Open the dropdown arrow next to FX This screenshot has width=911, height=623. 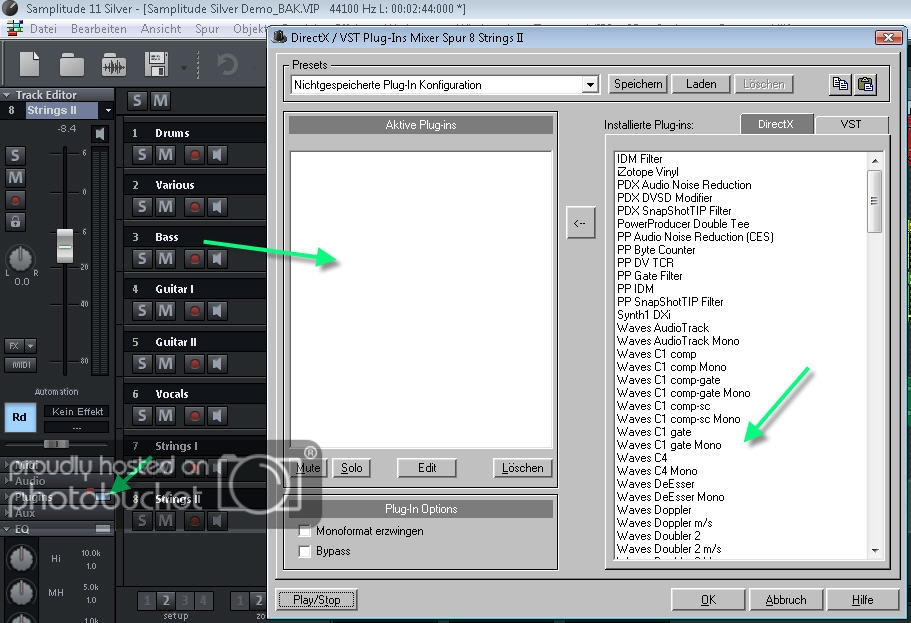(x=31, y=346)
